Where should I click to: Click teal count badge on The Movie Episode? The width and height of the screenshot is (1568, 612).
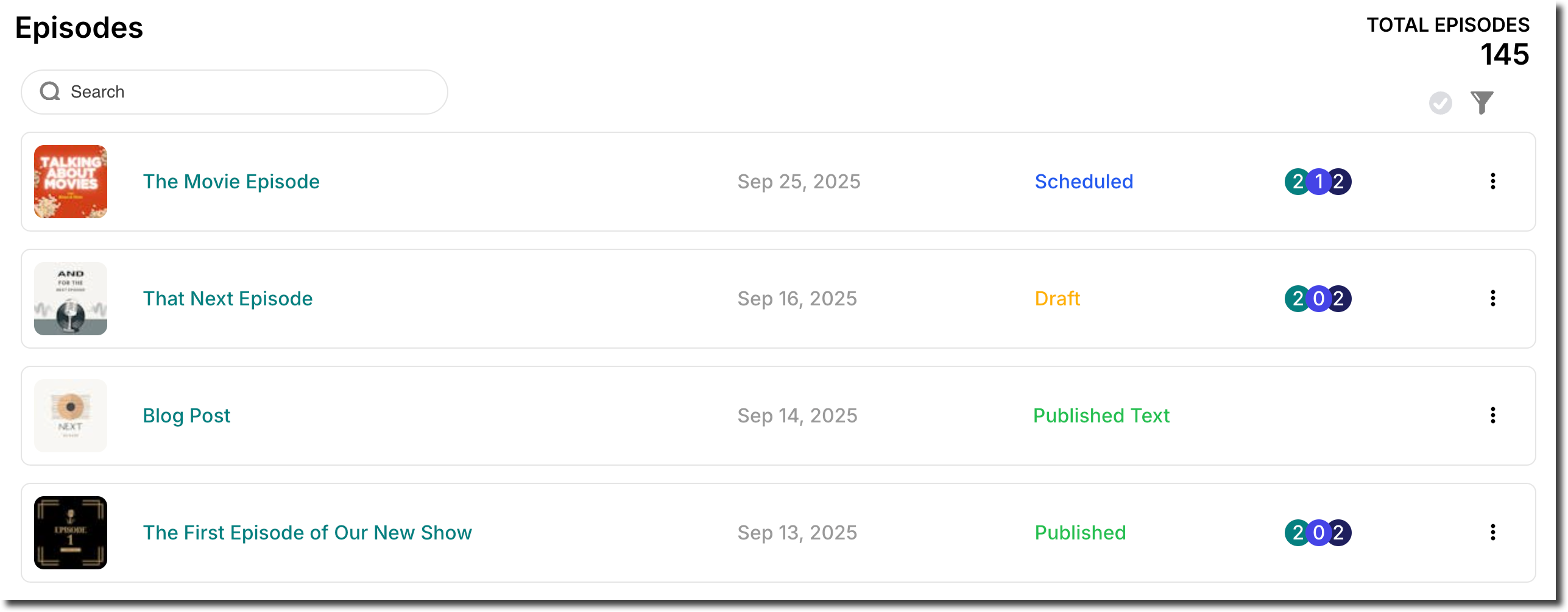click(1296, 182)
